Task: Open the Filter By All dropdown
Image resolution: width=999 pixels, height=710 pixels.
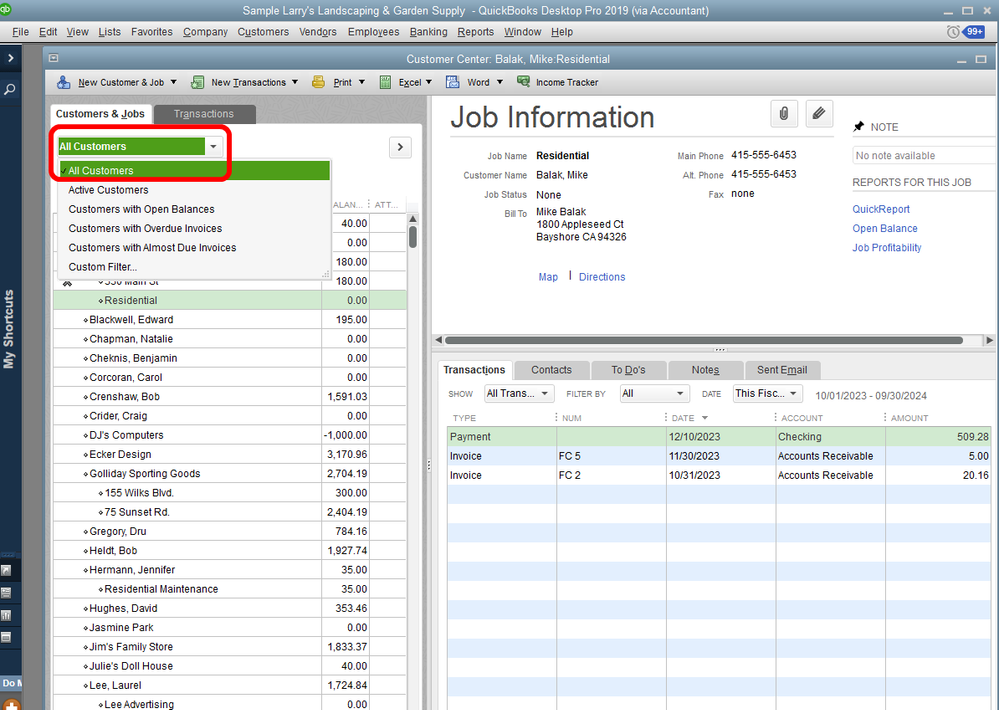Action: pos(654,394)
